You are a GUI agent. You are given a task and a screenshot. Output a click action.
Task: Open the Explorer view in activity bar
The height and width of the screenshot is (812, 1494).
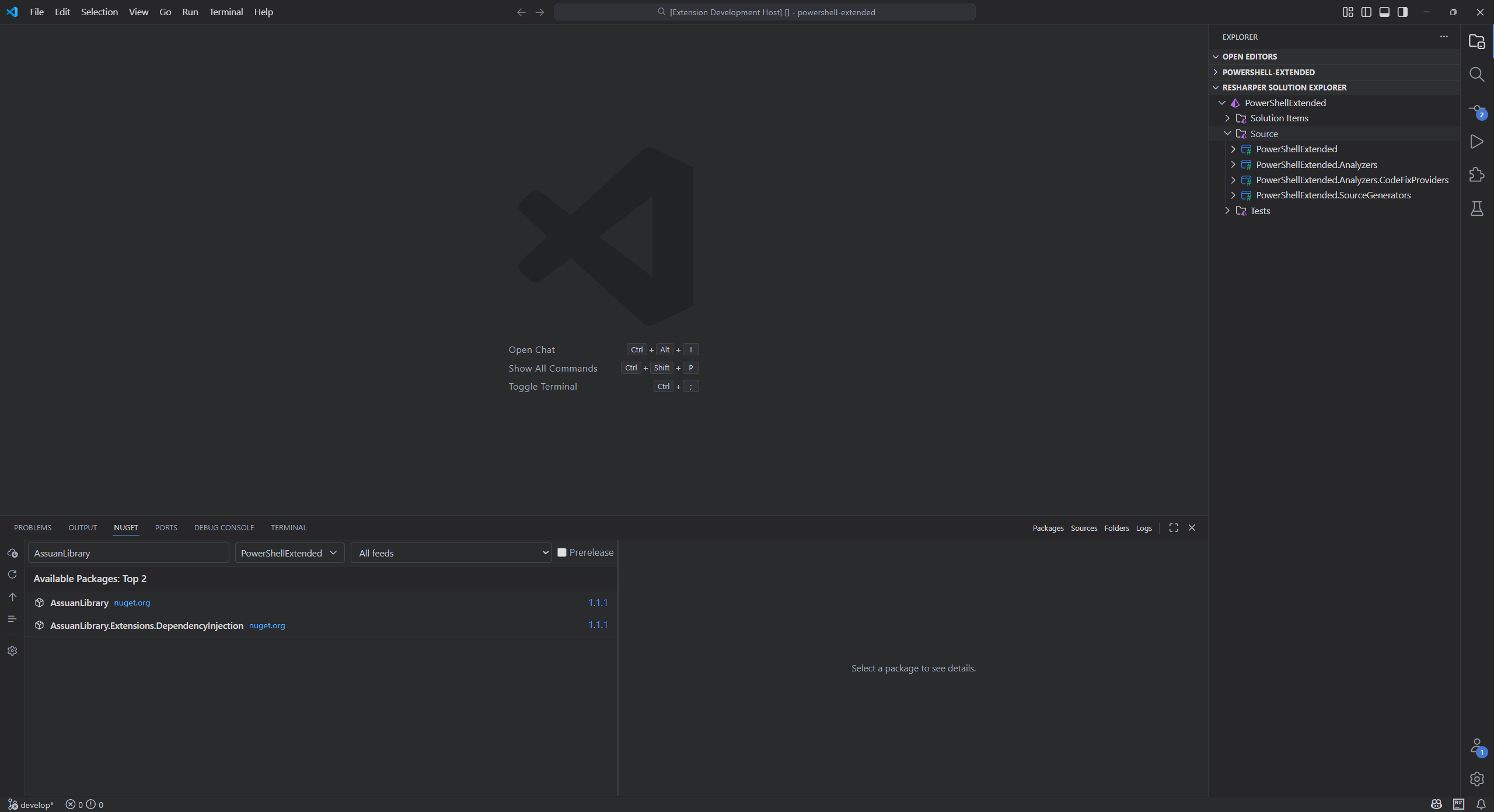pyautogui.click(x=1476, y=41)
